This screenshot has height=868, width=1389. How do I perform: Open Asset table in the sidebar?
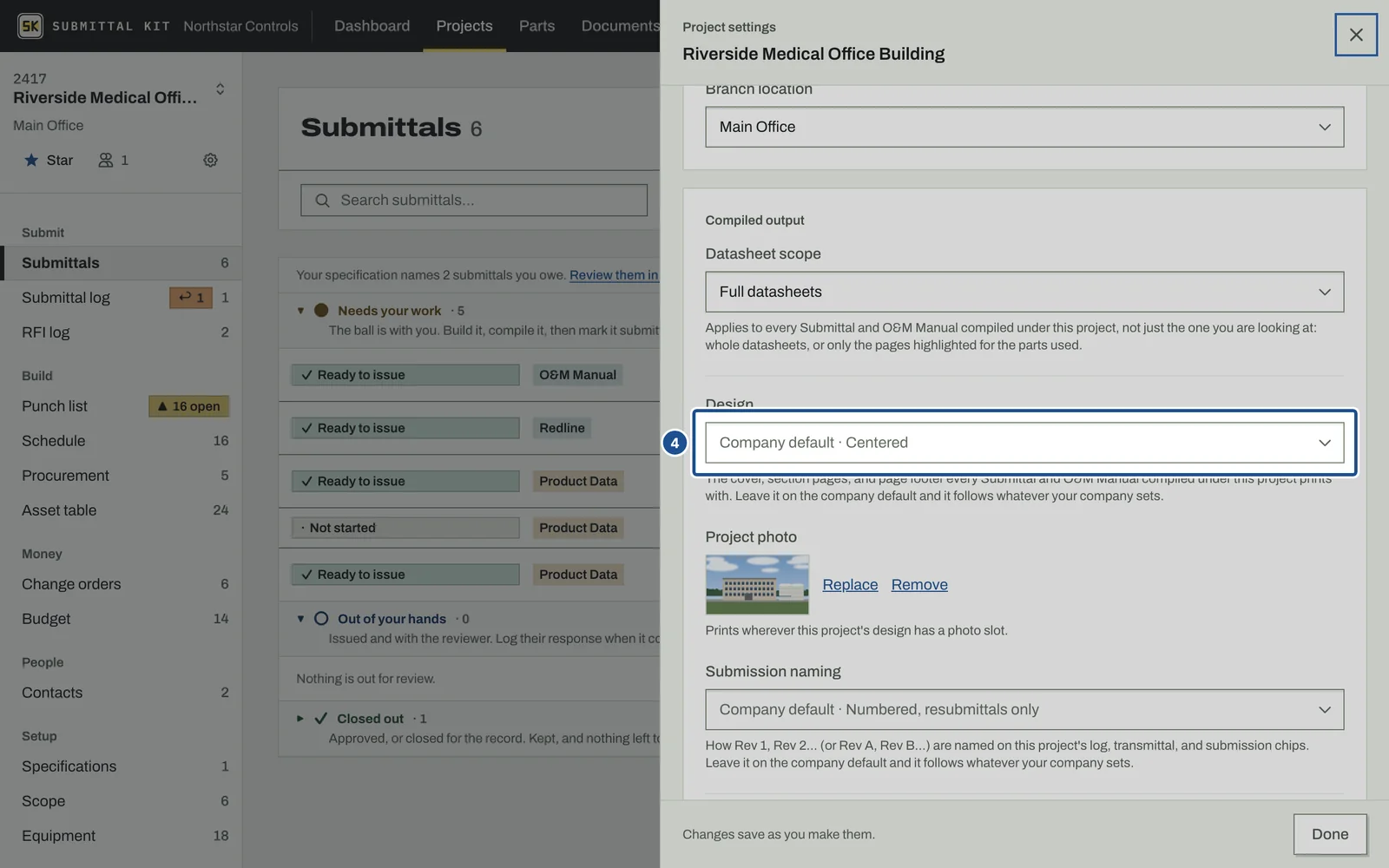[x=122, y=510]
